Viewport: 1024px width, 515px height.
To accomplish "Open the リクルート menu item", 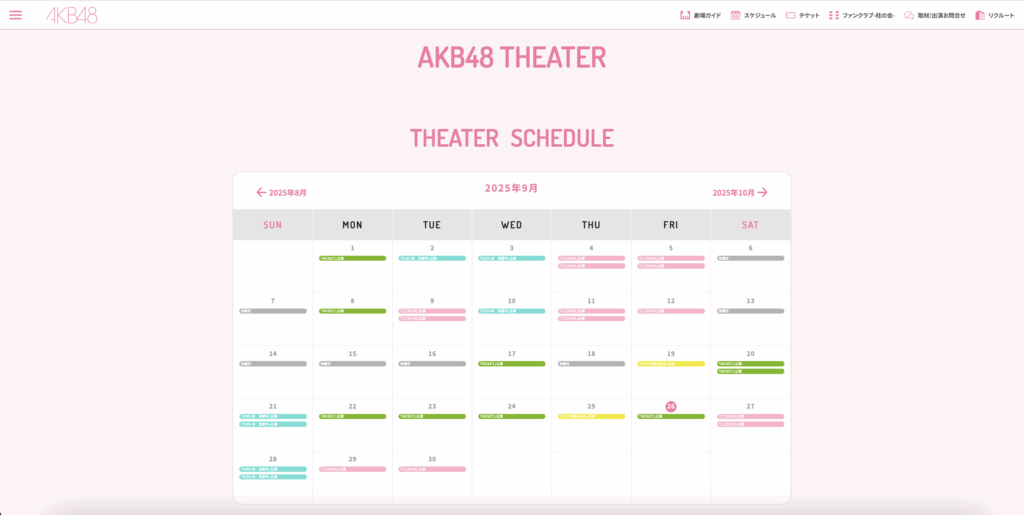I will pos(1001,15).
